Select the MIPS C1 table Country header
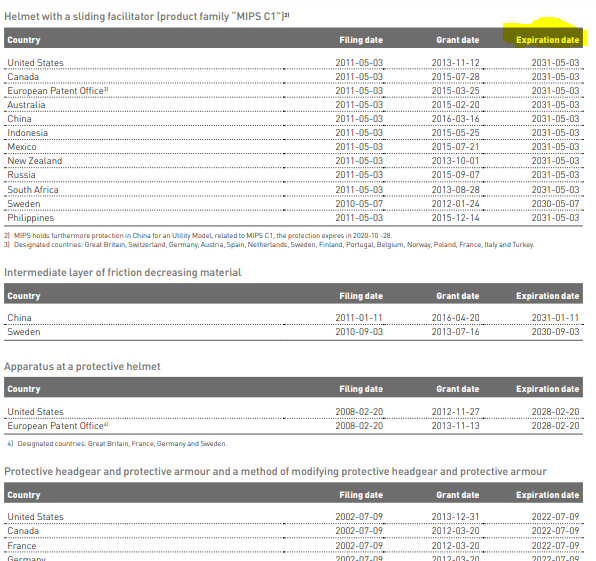This screenshot has height=561, width=596. 24,40
